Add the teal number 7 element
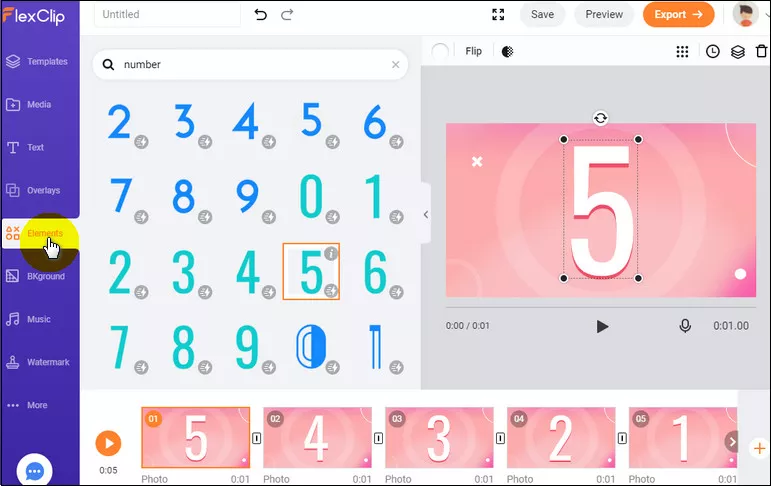 [119, 347]
